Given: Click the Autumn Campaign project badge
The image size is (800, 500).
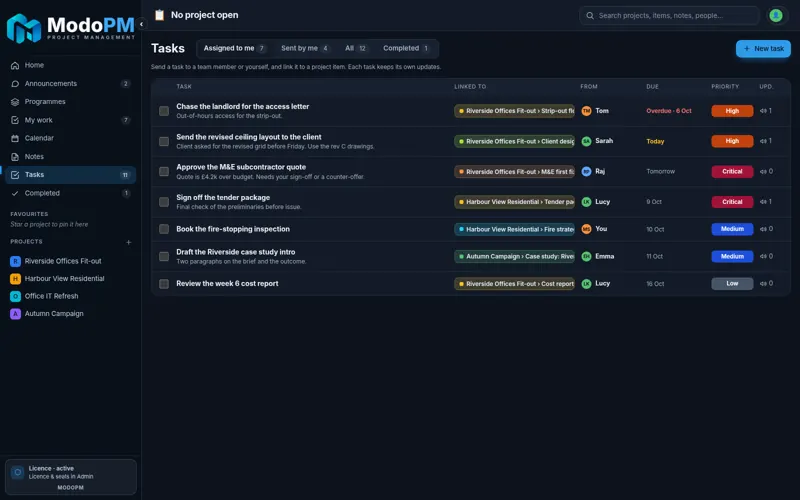Looking at the screenshot, I should point(15,314).
